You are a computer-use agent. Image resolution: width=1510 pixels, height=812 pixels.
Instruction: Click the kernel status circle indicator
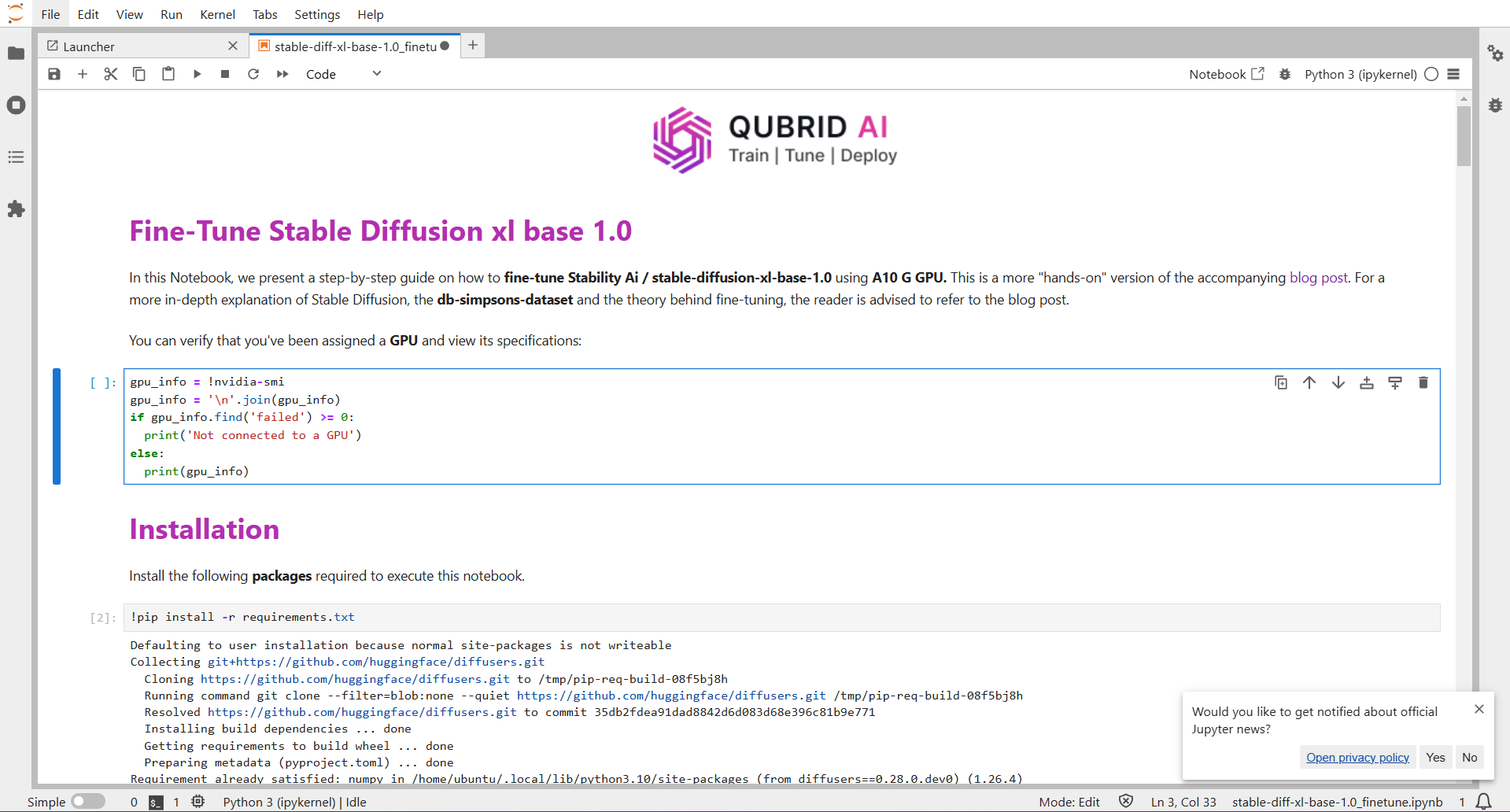coord(1431,74)
